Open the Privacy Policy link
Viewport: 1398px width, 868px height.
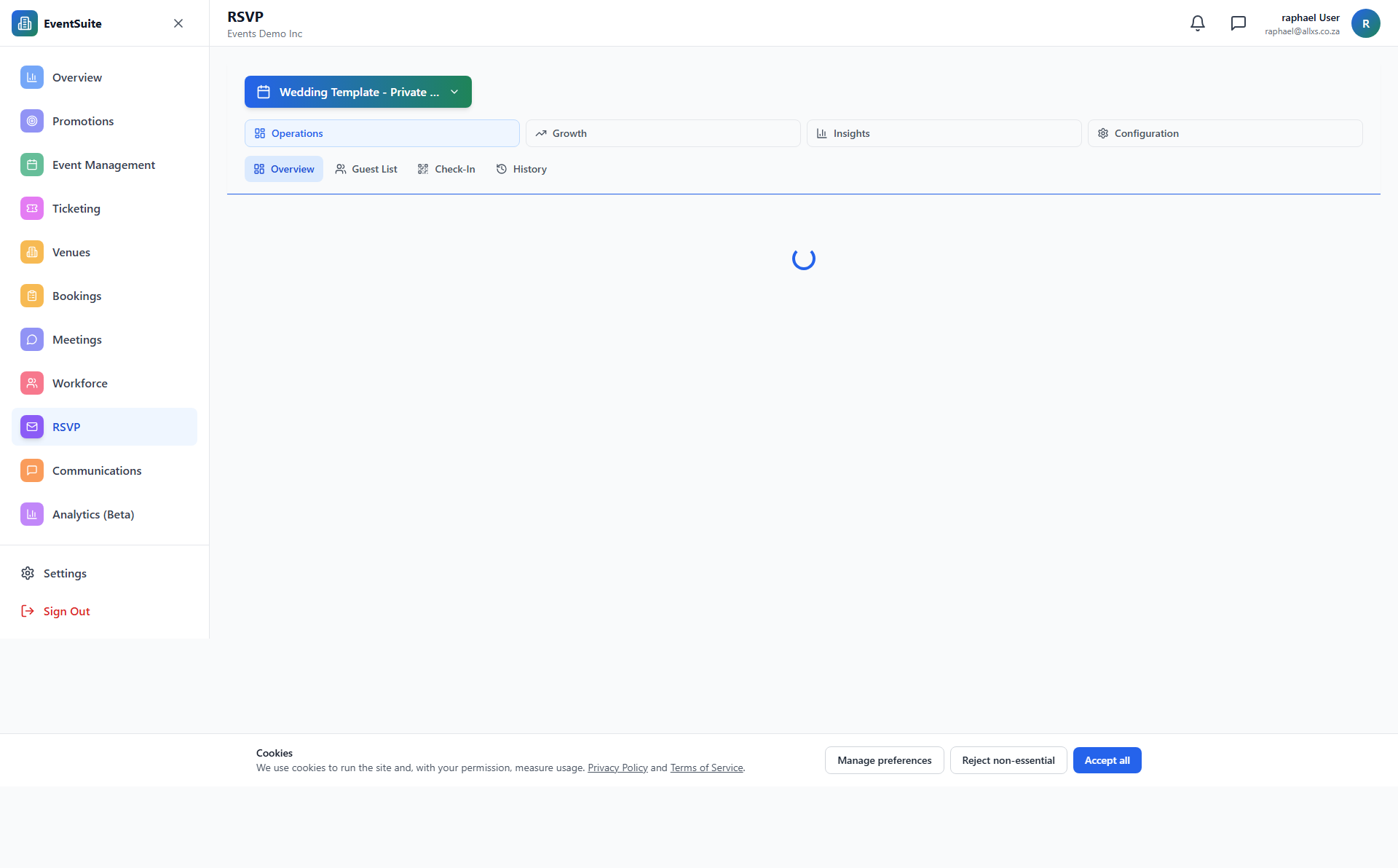pyautogui.click(x=617, y=767)
